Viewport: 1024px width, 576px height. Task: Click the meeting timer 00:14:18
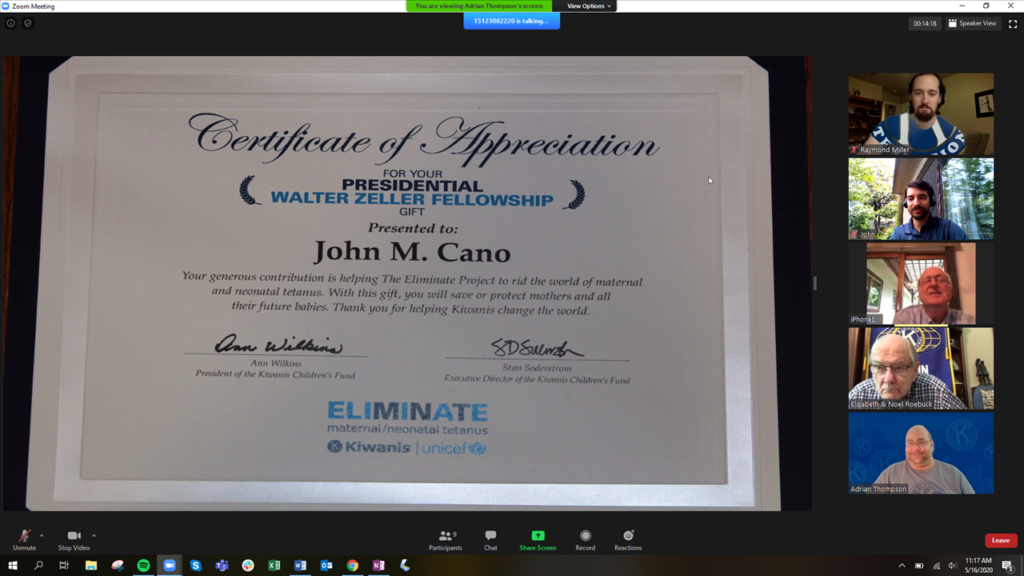click(x=924, y=24)
